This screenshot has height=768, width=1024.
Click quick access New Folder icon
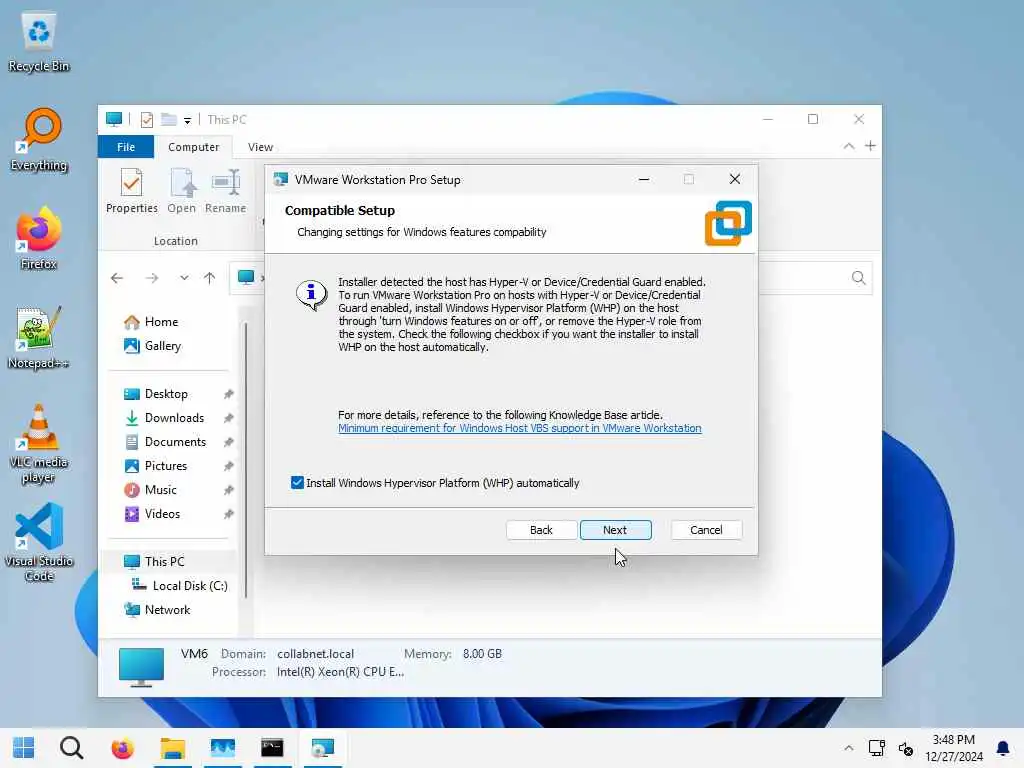pyautogui.click(x=169, y=120)
